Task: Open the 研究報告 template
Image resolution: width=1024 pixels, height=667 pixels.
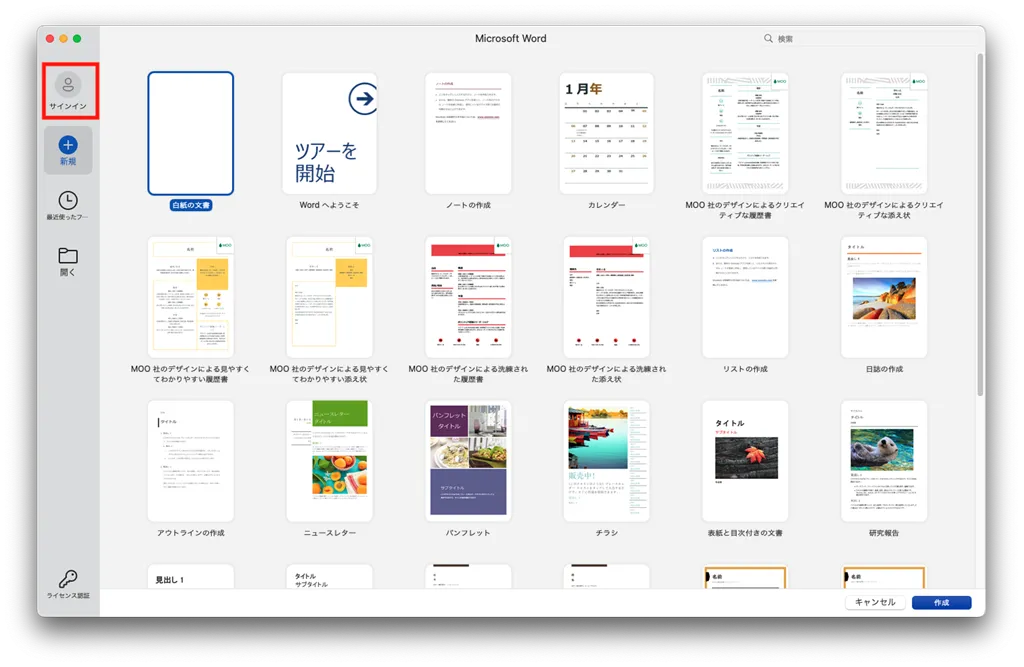Action: (884, 461)
